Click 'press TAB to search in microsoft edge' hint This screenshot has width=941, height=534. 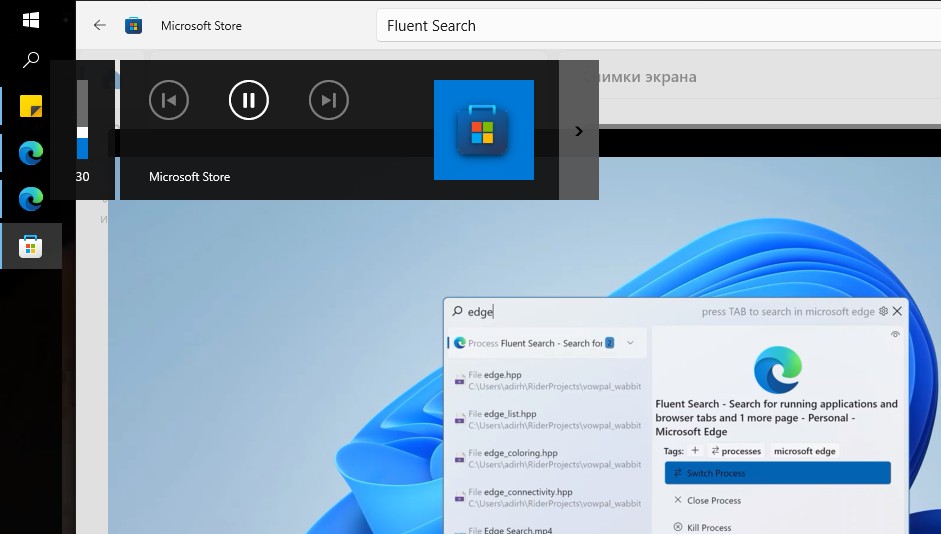coord(787,311)
